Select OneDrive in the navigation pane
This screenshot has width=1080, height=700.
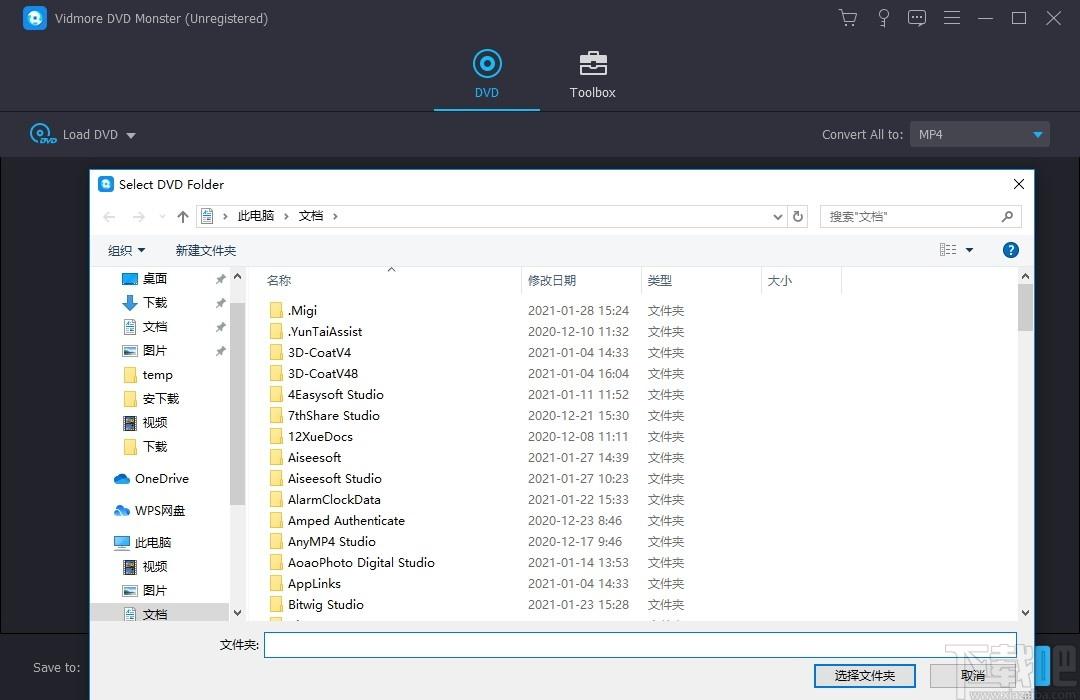pyautogui.click(x=161, y=478)
